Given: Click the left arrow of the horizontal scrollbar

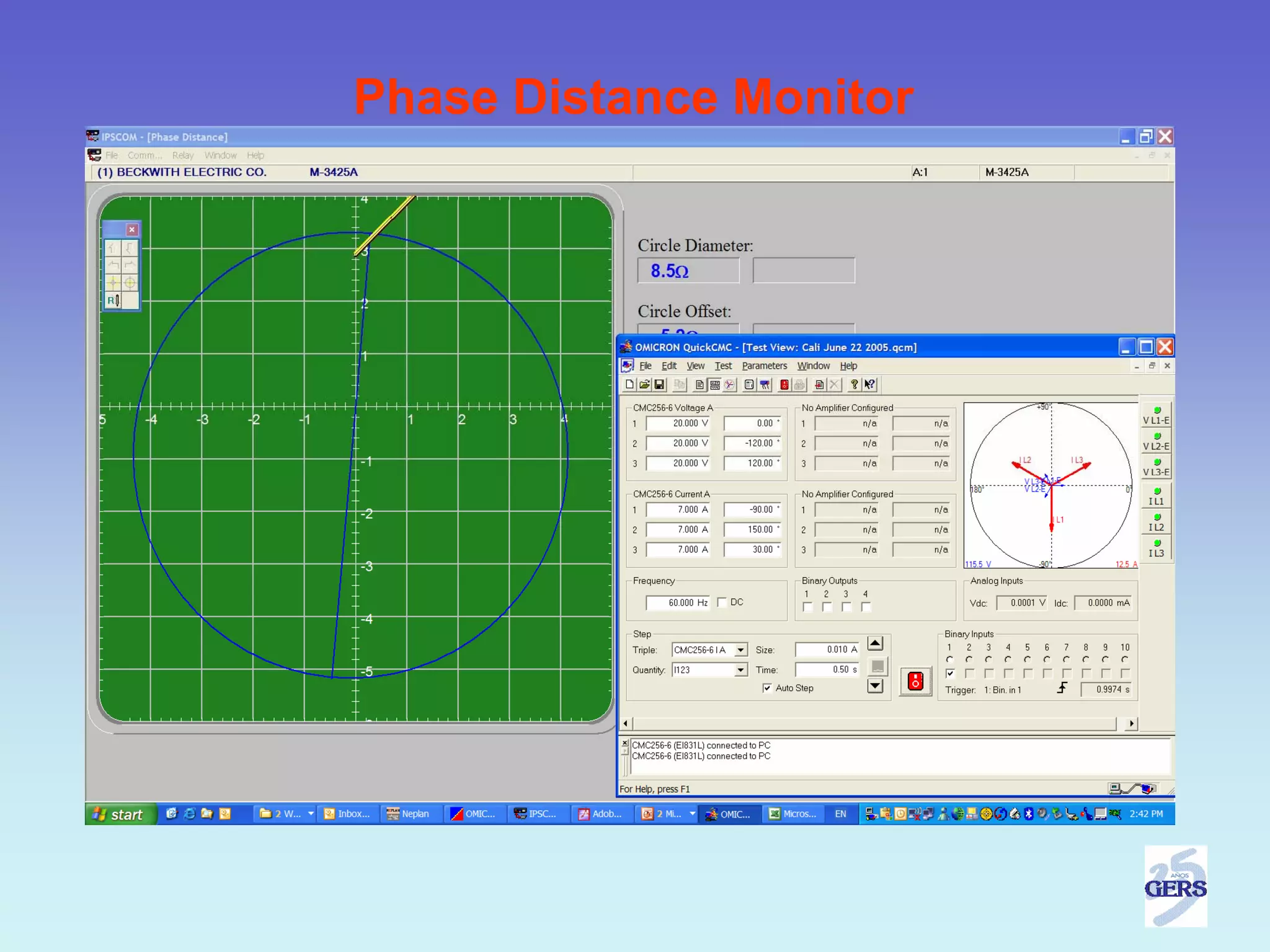Looking at the screenshot, I should (x=626, y=723).
